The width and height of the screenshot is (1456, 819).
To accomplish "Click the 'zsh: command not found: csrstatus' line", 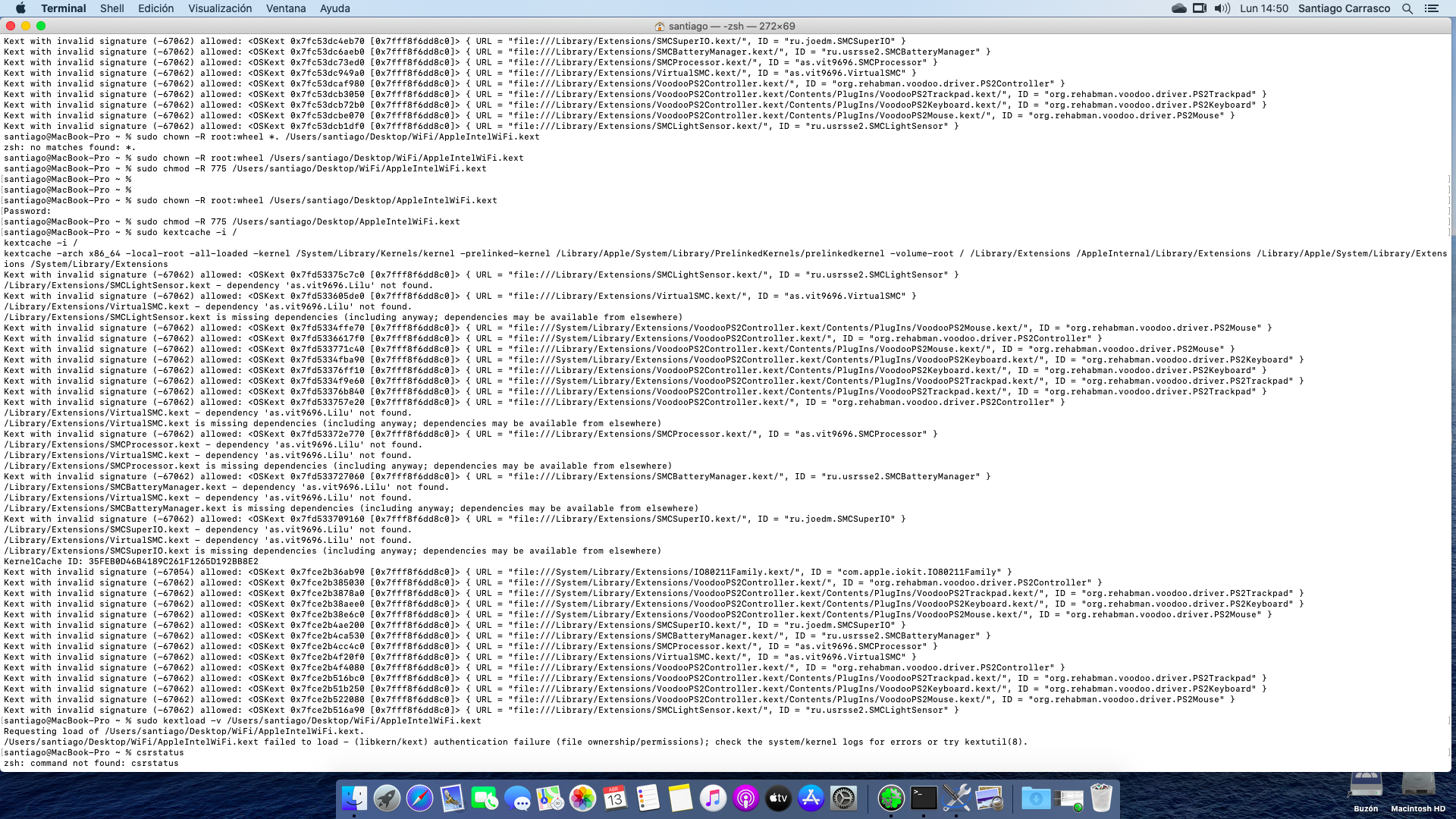I will [91, 763].
